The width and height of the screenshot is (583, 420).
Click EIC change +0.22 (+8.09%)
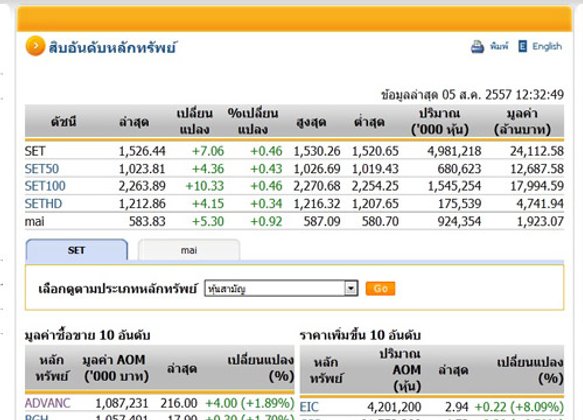pyautogui.click(x=519, y=407)
